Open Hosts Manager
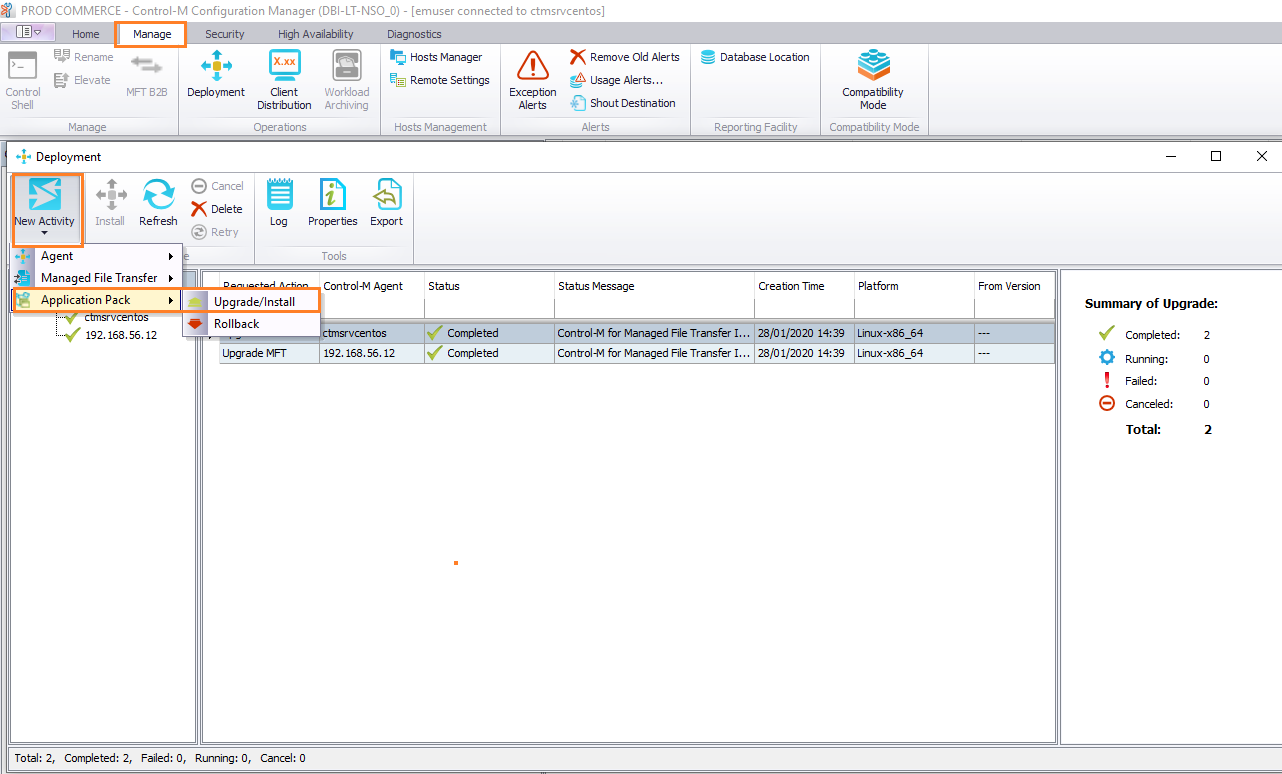 point(436,57)
